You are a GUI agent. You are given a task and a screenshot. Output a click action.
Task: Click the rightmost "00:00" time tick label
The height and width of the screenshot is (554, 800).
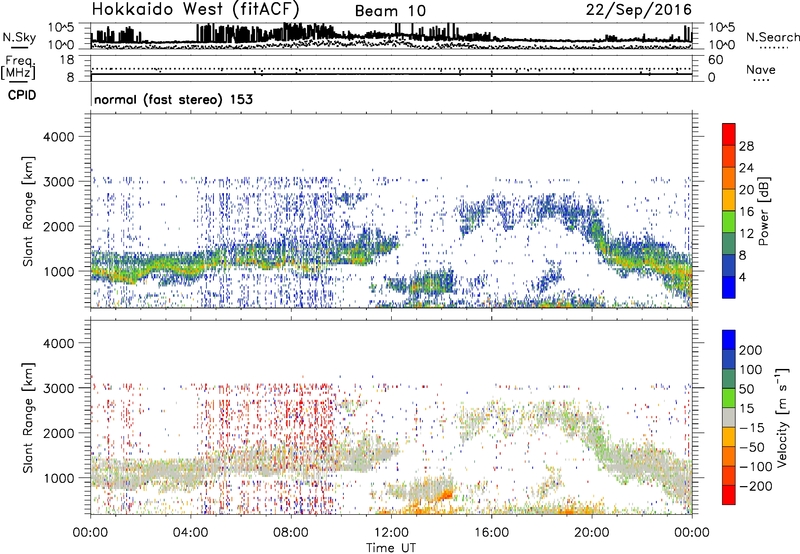click(692, 533)
